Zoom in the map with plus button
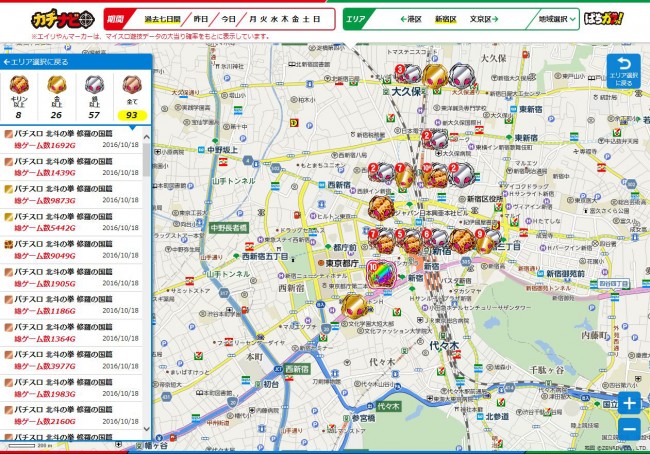 628,404
